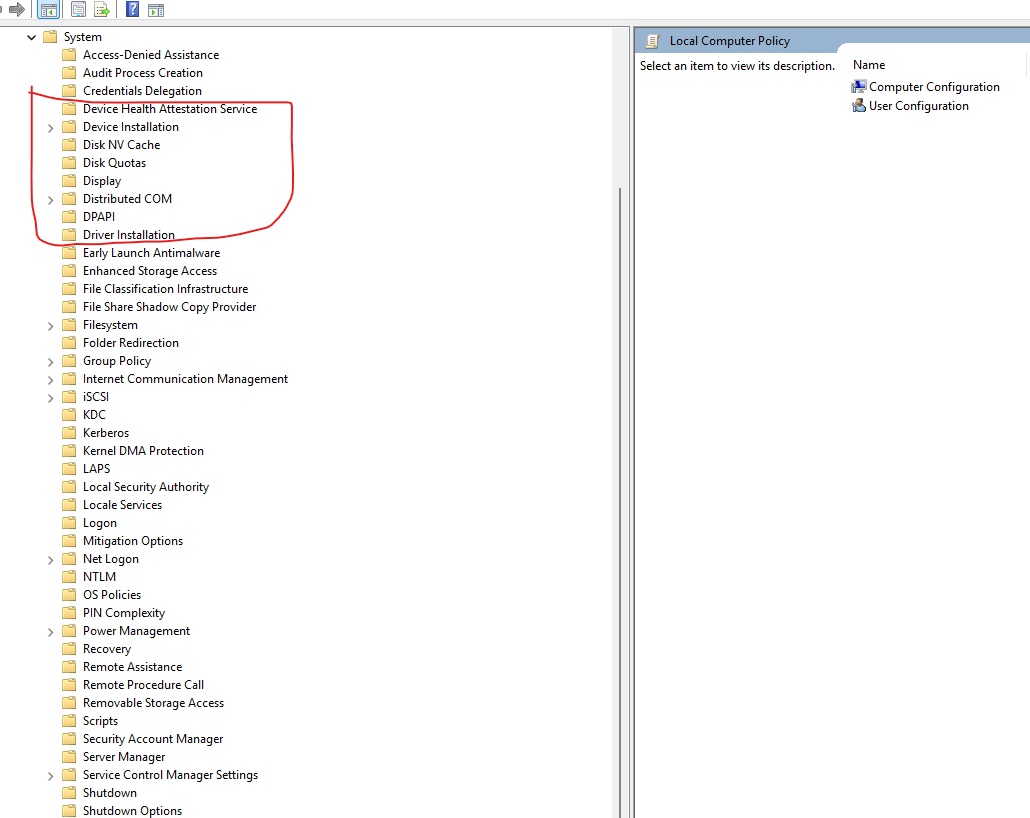1030x818 pixels.
Task: Toggle Show/Hide Console Tree toolbar icon
Action: [x=49, y=9]
